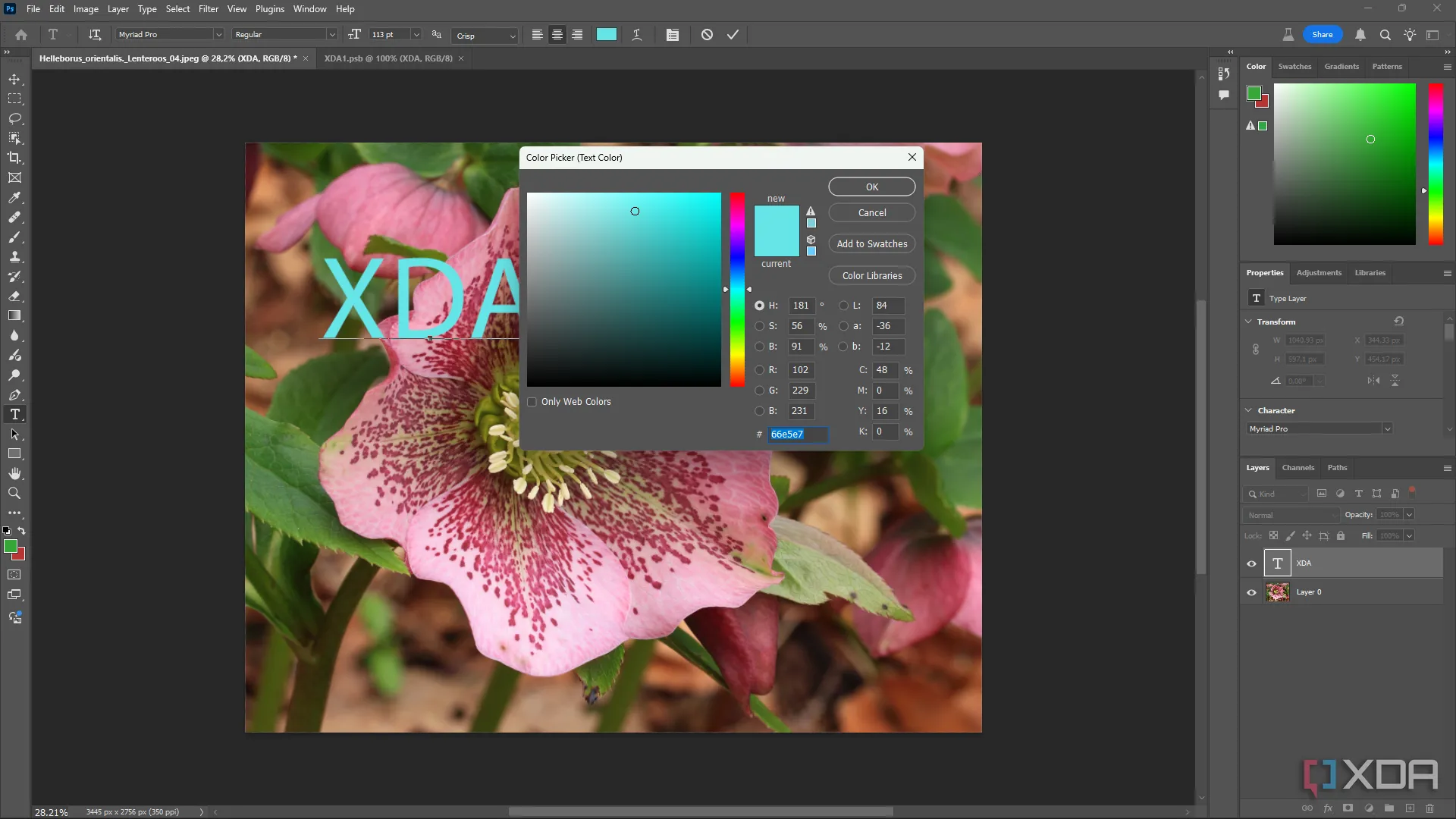Image resolution: width=1456 pixels, height=819 pixels.
Task: Cancel current edits with circle-slash icon
Action: pos(707,35)
